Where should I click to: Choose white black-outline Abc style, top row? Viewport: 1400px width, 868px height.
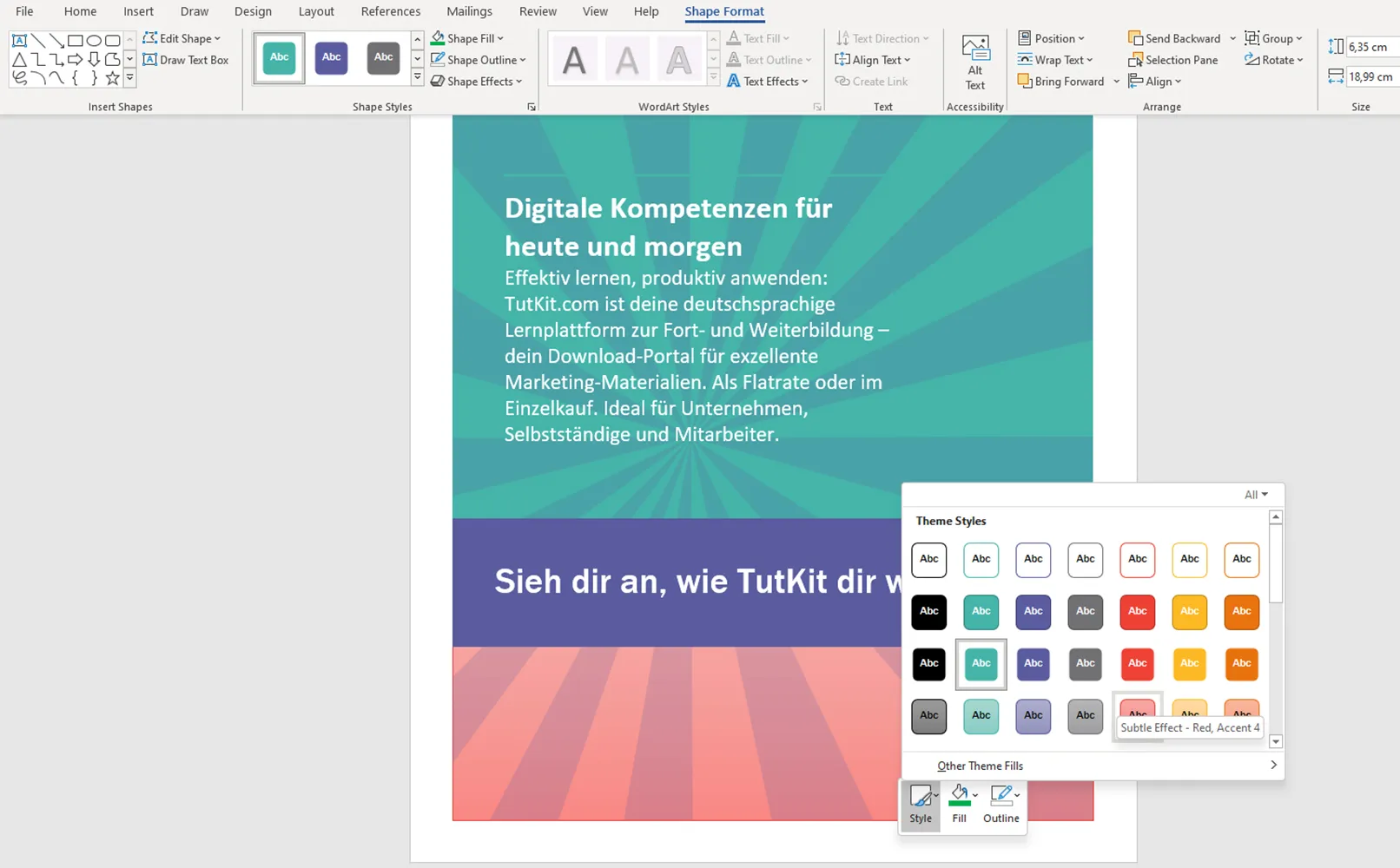pyautogui.click(x=929, y=560)
